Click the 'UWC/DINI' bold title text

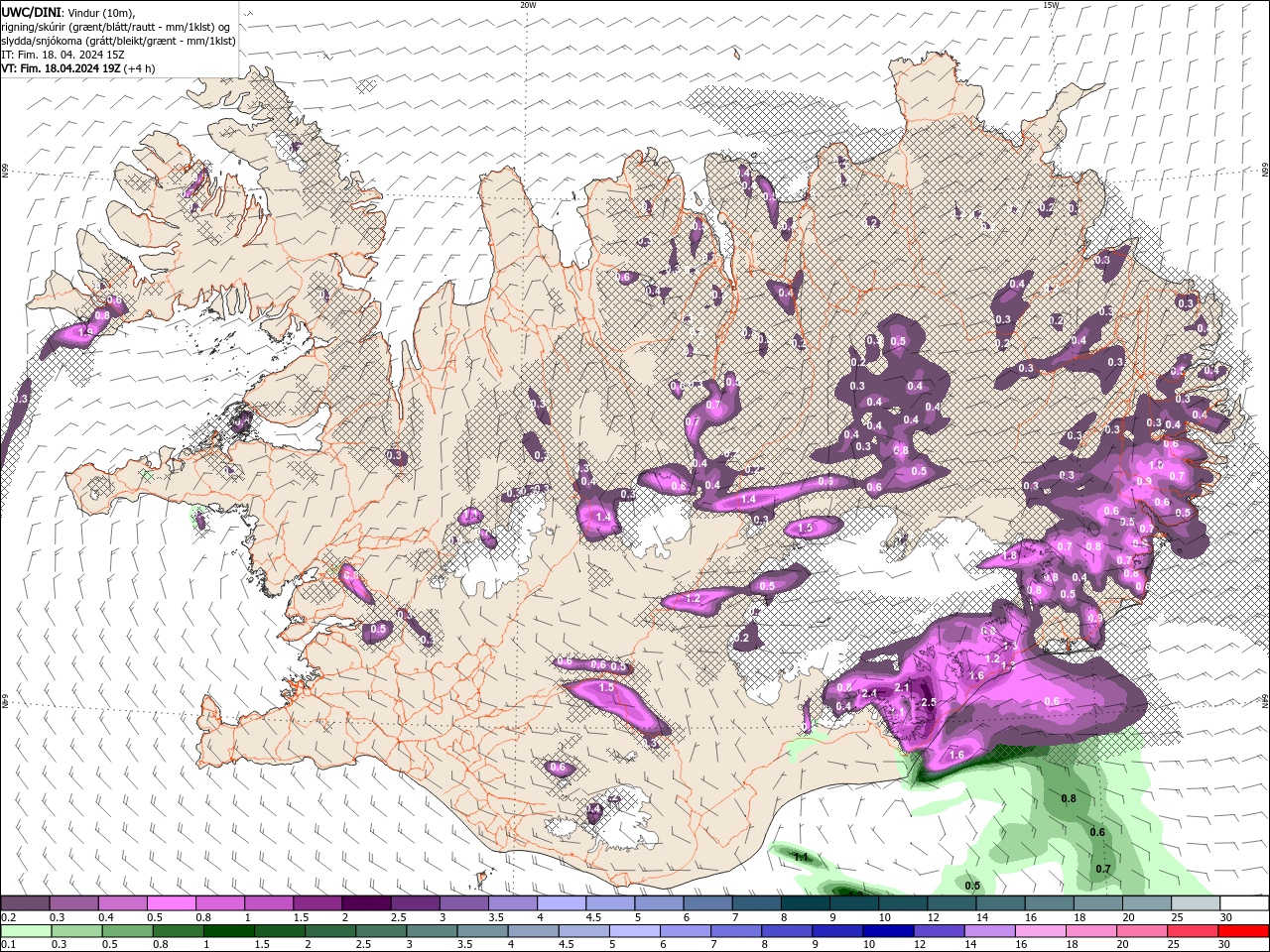pos(30,12)
